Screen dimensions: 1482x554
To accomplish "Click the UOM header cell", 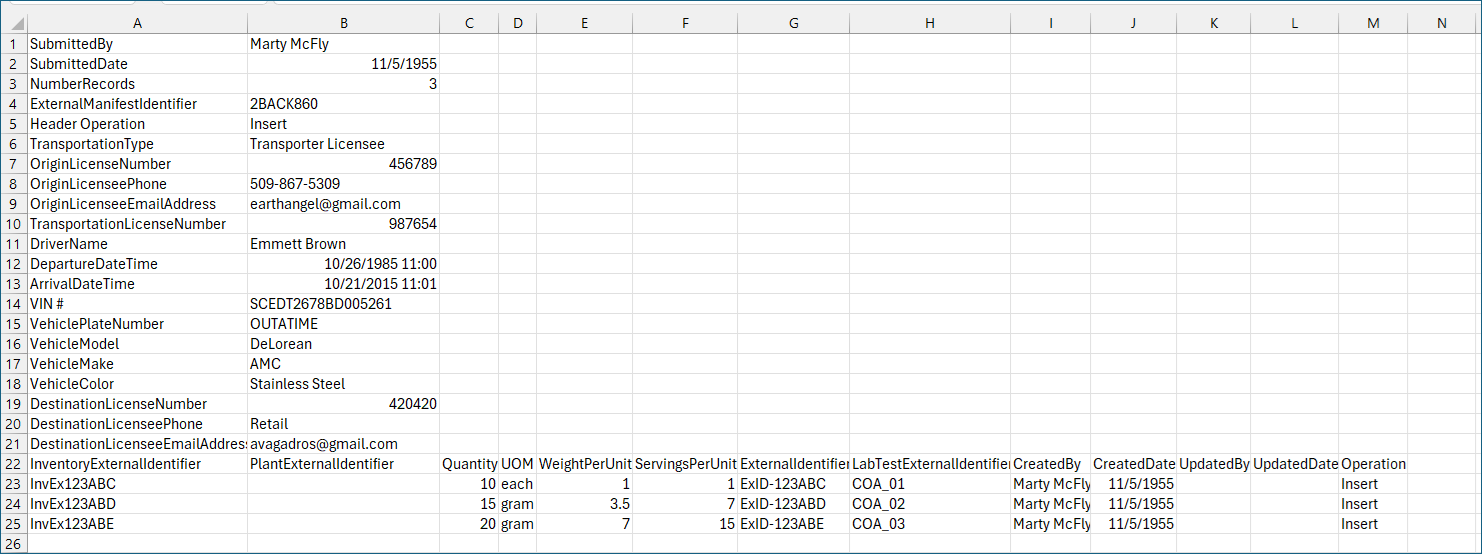I will point(517,464).
